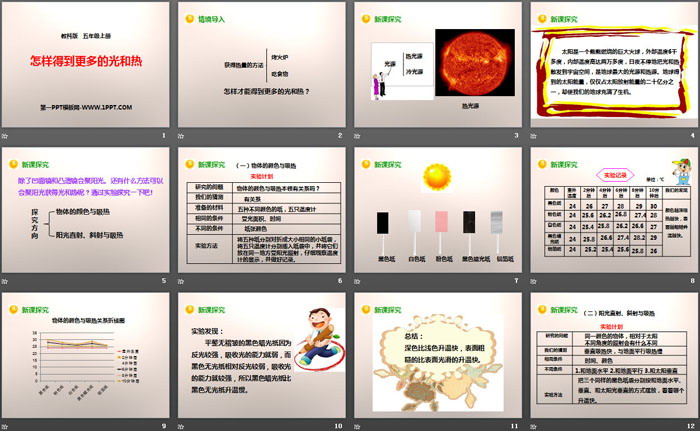Viewport: 700px width, 431px height.
Task: Click animation star icon under slide 1
Action: 5,136
